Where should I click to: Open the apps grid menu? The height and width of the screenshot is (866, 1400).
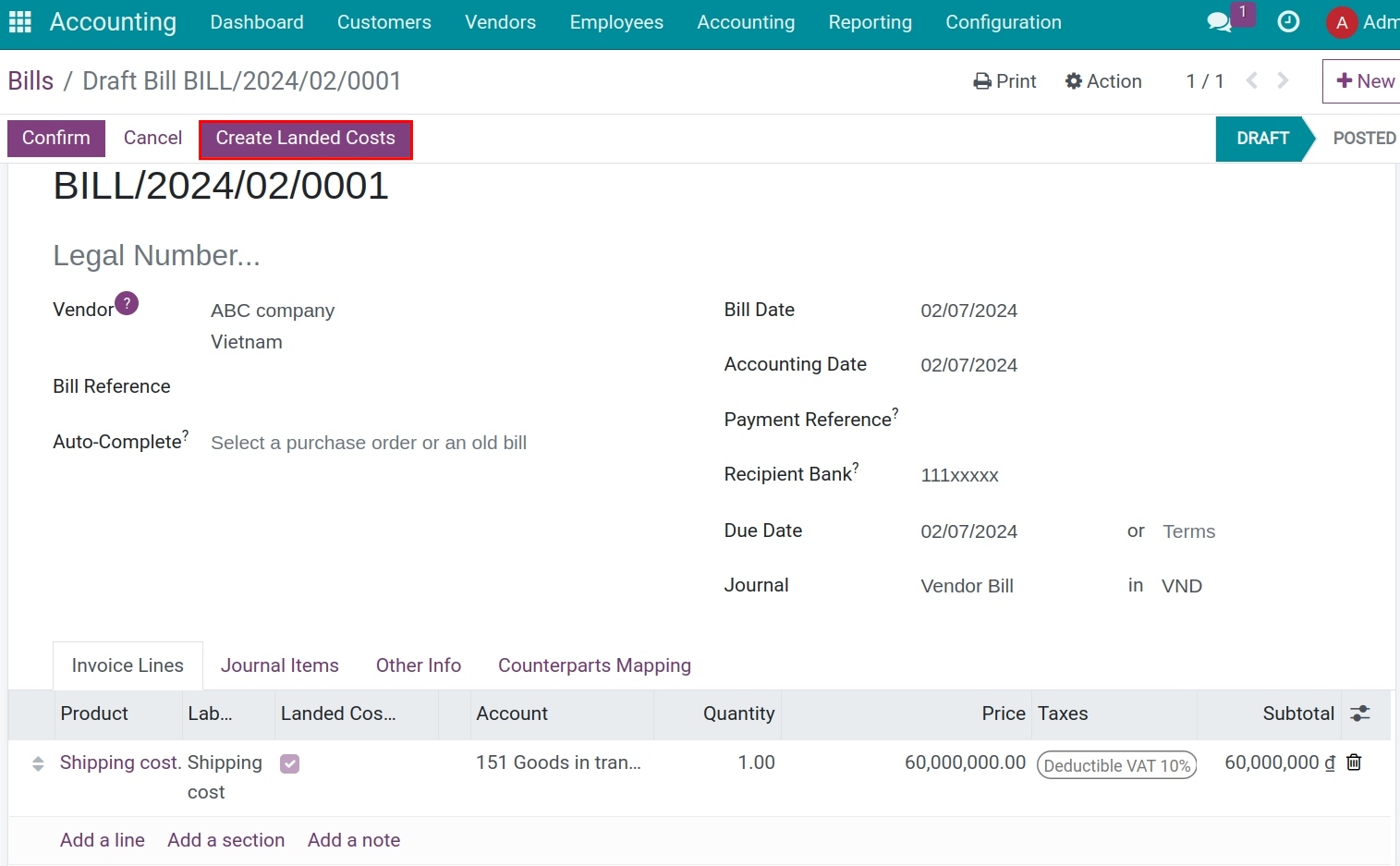[18, 21]
